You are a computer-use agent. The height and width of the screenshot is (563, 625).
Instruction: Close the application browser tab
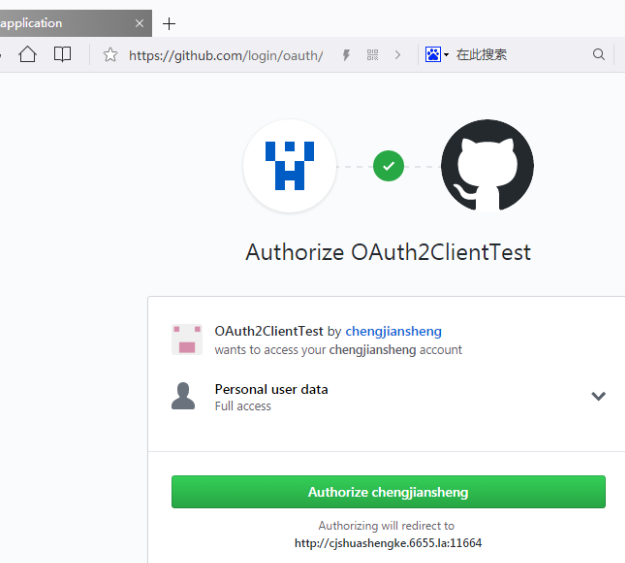click(139, 24)
